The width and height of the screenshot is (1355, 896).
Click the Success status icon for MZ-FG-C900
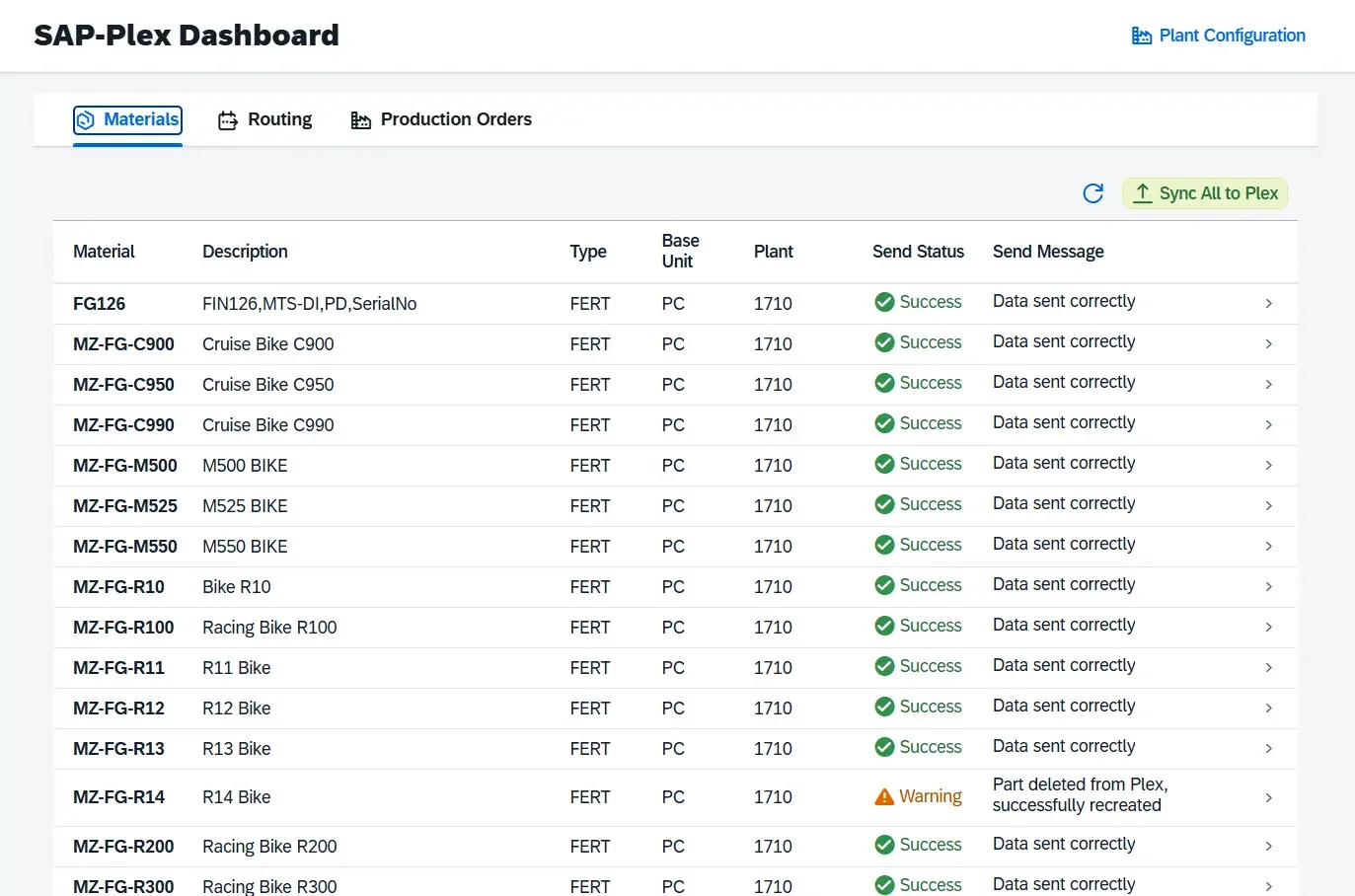[x=883, y=342]
